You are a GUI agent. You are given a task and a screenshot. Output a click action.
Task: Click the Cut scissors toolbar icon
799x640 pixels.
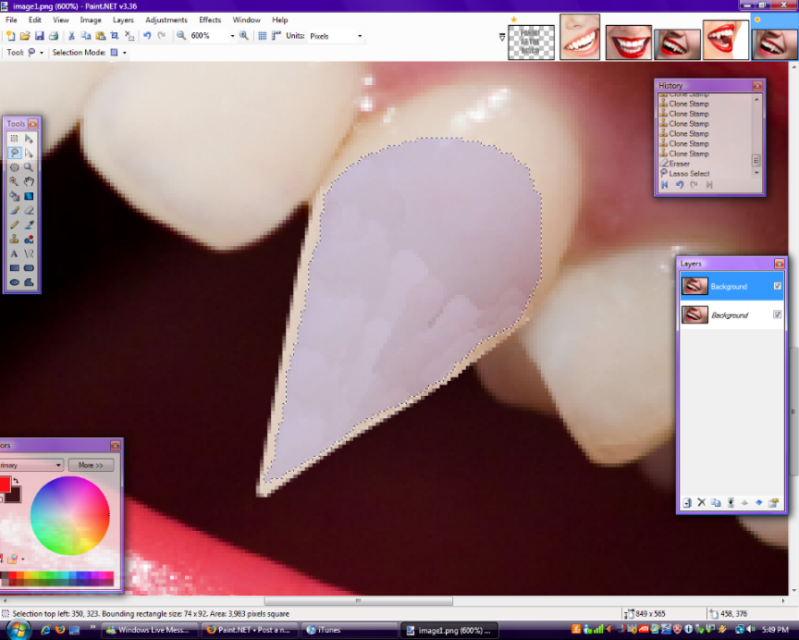71,36
